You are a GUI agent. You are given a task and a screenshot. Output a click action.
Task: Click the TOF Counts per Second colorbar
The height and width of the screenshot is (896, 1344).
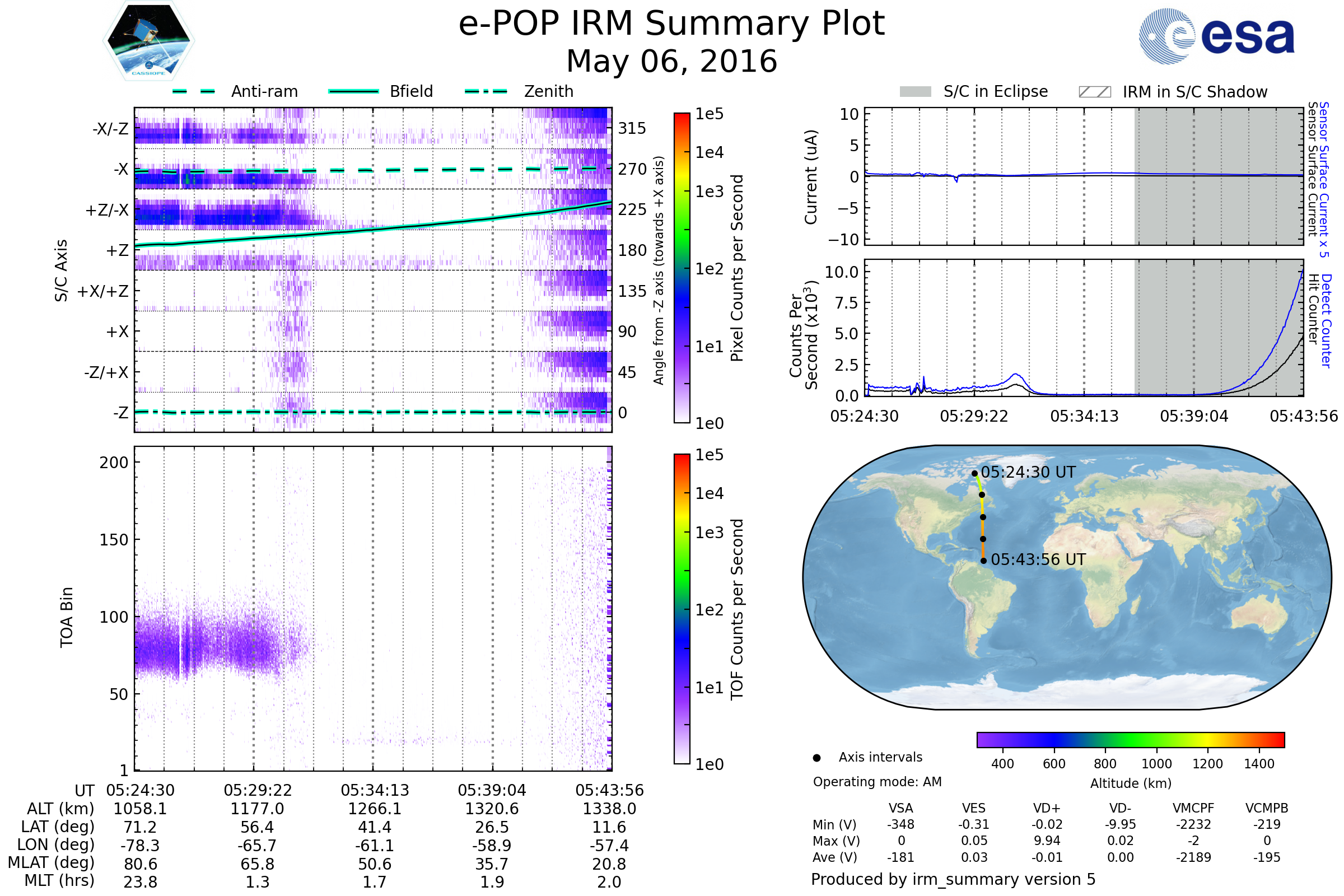click(682, 609)
